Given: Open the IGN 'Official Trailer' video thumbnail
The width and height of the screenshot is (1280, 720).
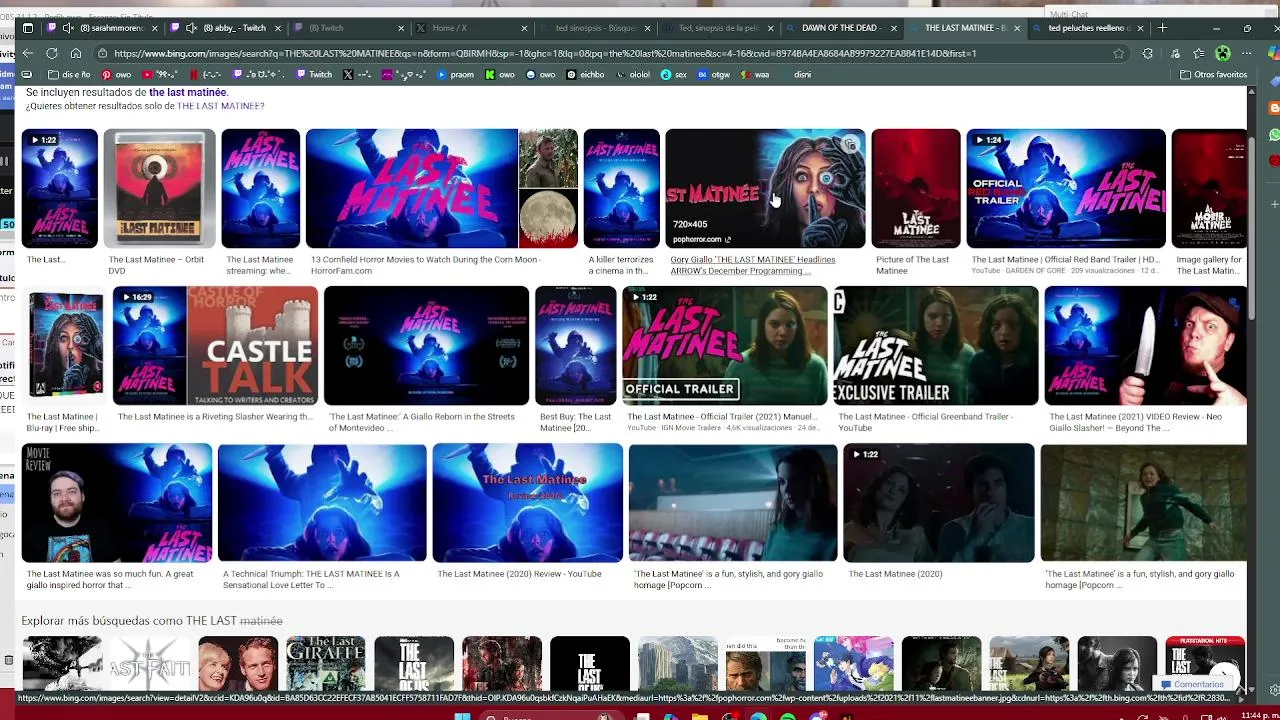Looking at the screenshot, I should (725, 345).
